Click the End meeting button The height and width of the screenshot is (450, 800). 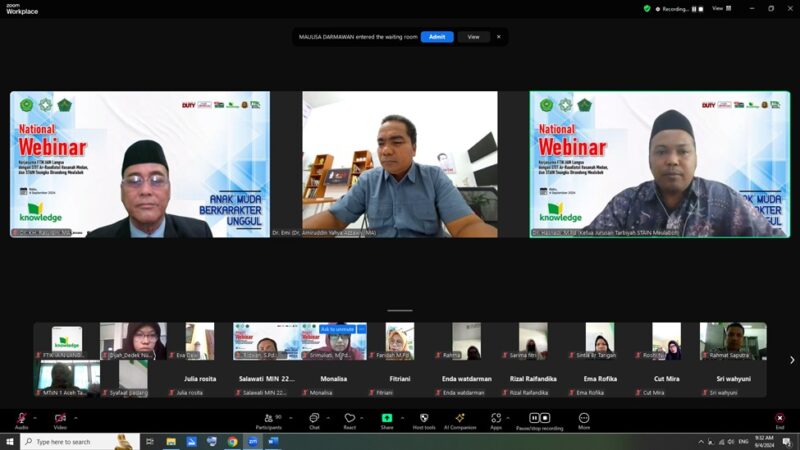[779, 419]
